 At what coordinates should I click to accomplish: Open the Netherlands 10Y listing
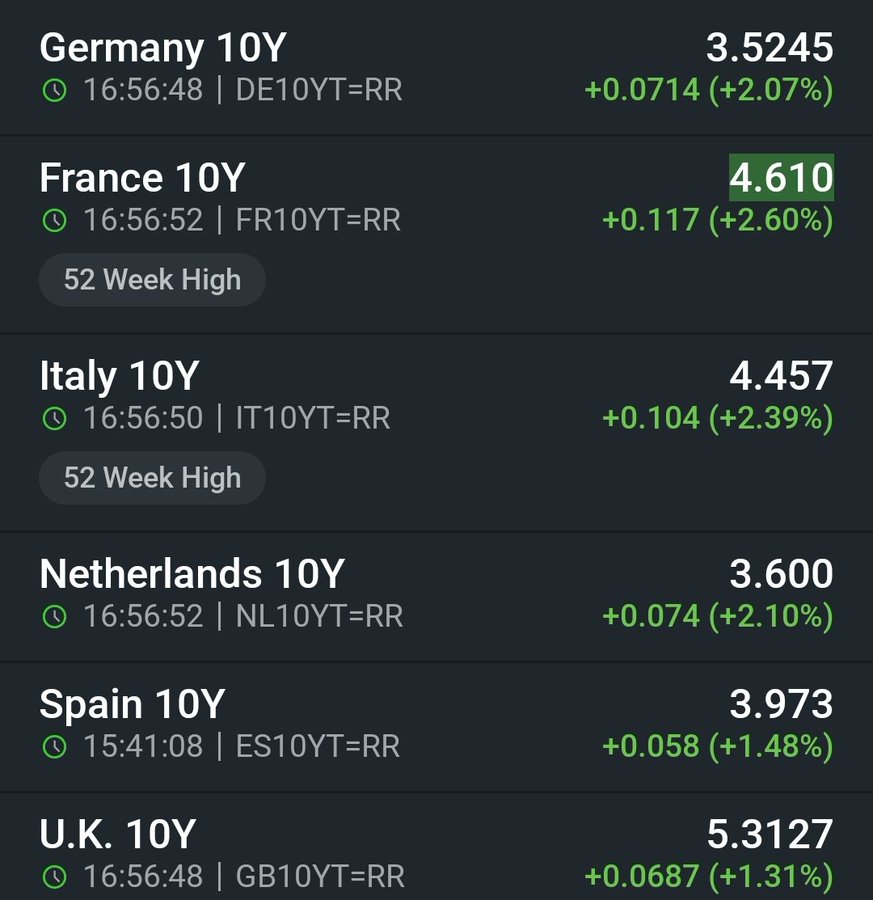point(436,598)
